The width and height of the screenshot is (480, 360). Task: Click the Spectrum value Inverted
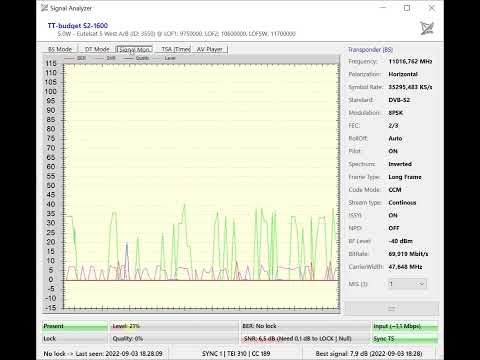pos(400,164)
